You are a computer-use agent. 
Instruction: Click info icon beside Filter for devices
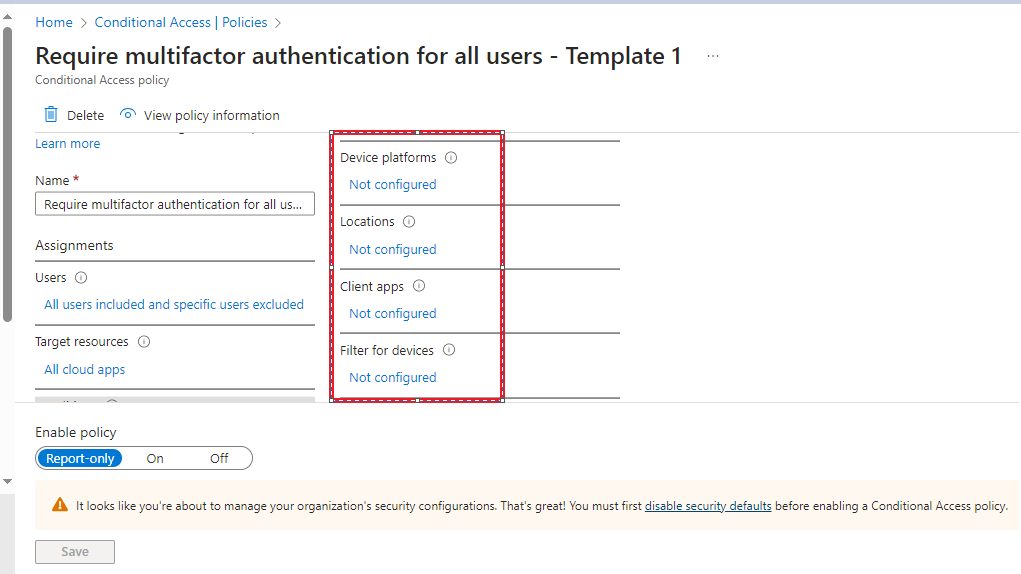point(449,350)
